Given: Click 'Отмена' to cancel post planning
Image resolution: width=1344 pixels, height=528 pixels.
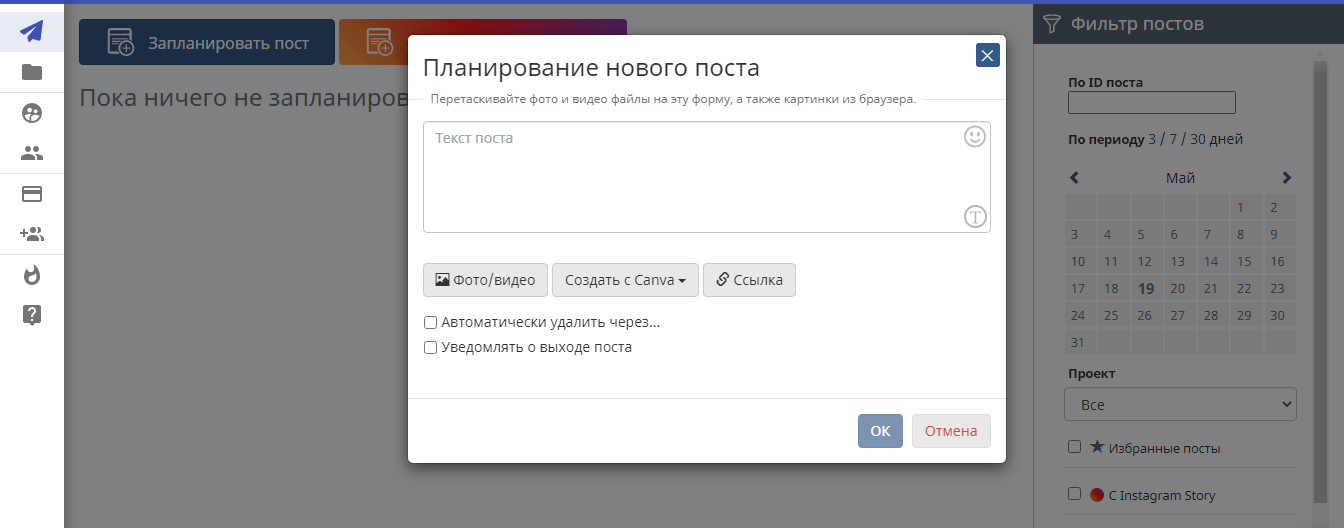Looking at the screenshot, I should (x=950, y=431).
